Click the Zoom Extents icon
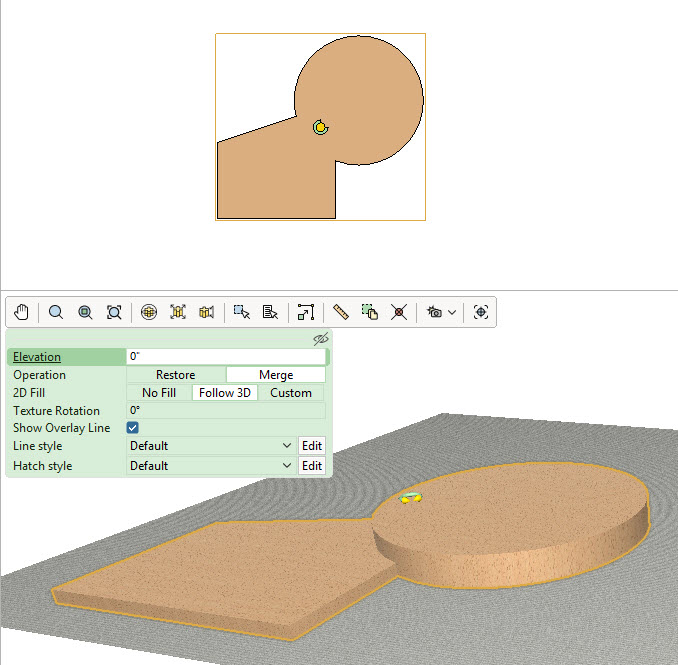The height and width of the screenshot is (665, 678). (x=114, y=312)
